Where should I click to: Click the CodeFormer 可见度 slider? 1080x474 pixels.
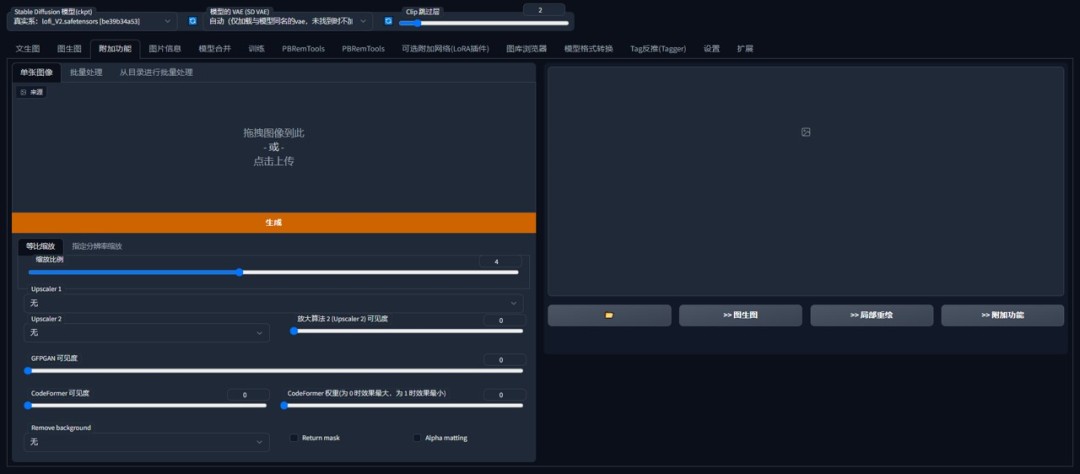[x=145, y=405]
